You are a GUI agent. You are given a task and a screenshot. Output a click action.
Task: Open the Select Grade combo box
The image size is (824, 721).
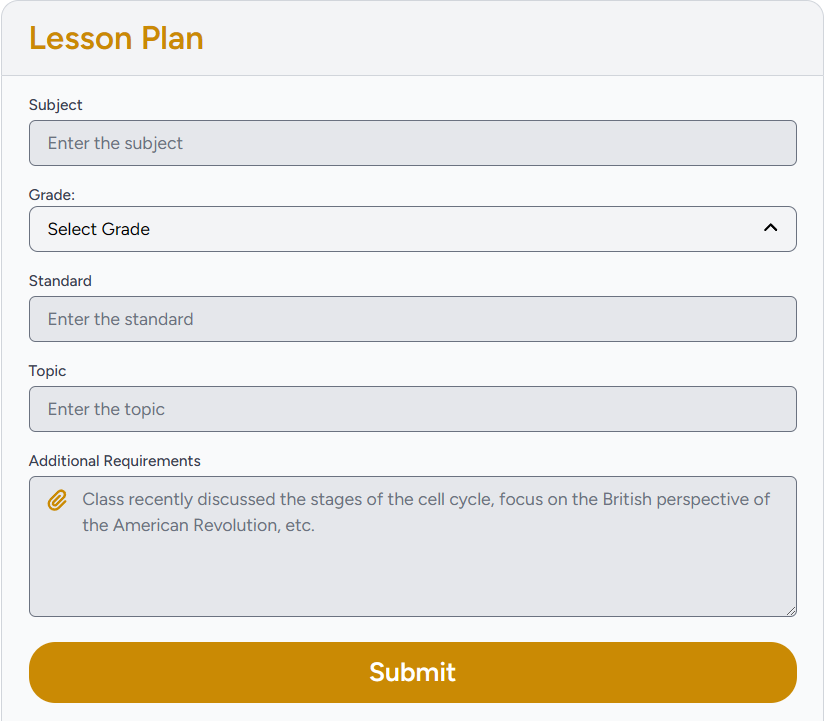(412, 229)
